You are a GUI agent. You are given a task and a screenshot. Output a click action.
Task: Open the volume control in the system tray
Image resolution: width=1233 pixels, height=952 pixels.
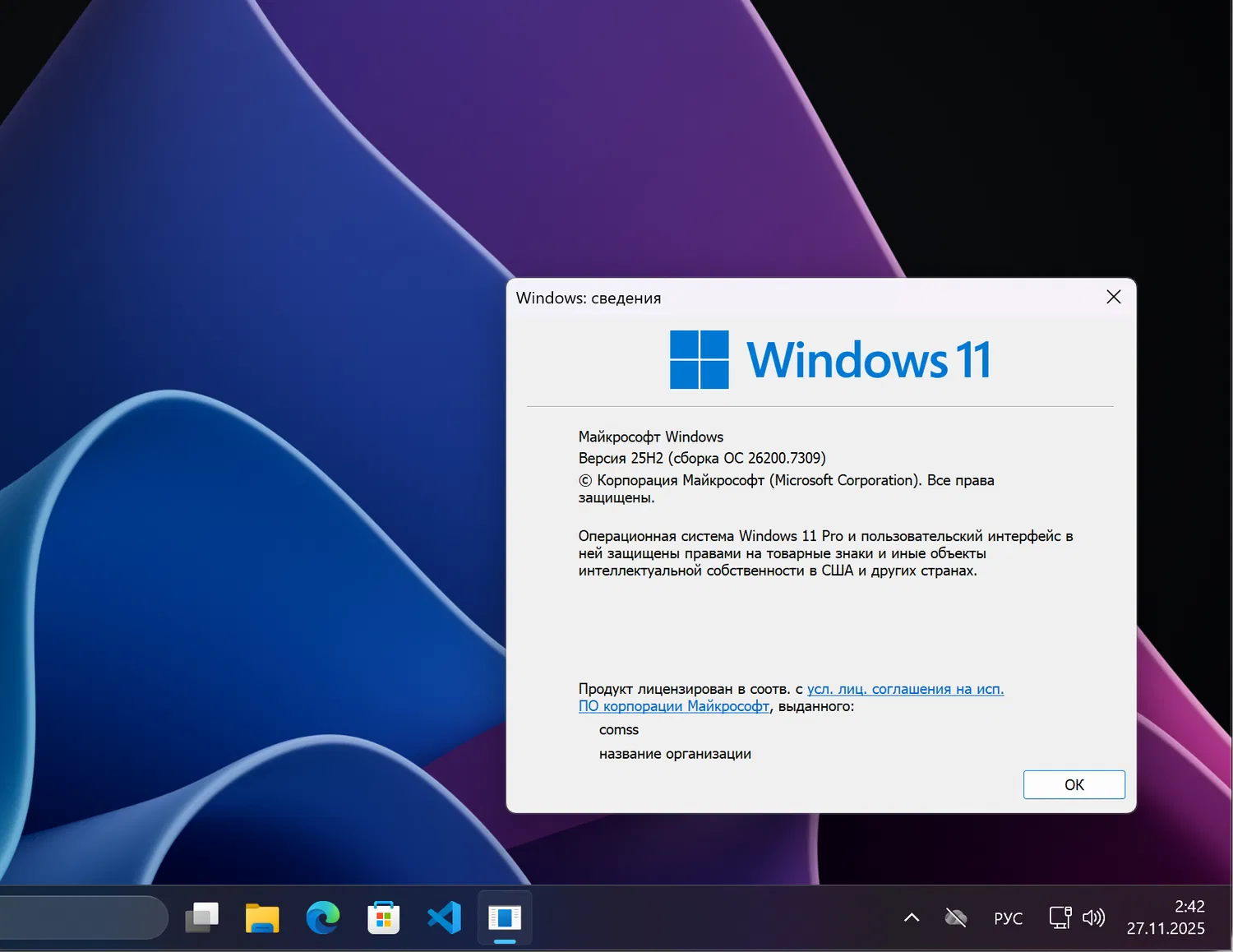pos(1094,917)
